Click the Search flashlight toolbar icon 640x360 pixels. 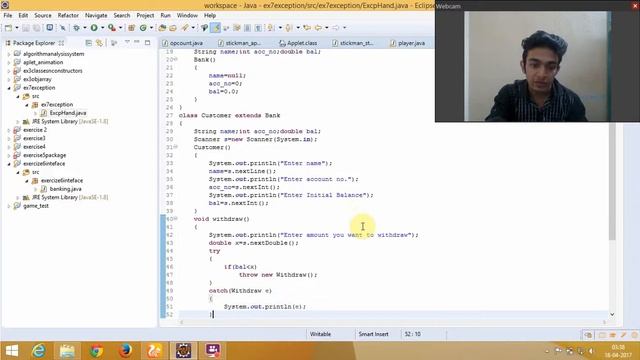click(x=185, y=28)
